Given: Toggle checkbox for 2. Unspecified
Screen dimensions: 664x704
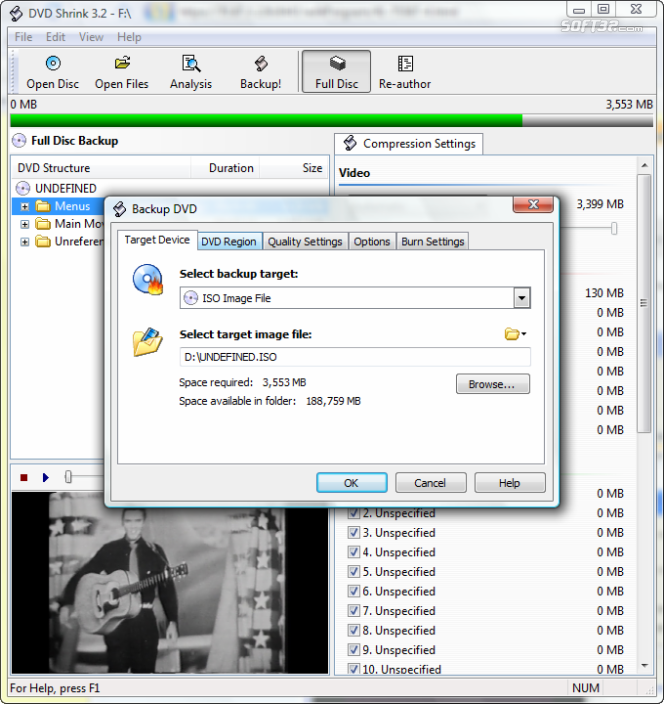Looking at the screenshot, I should click(x=354, y=513).
